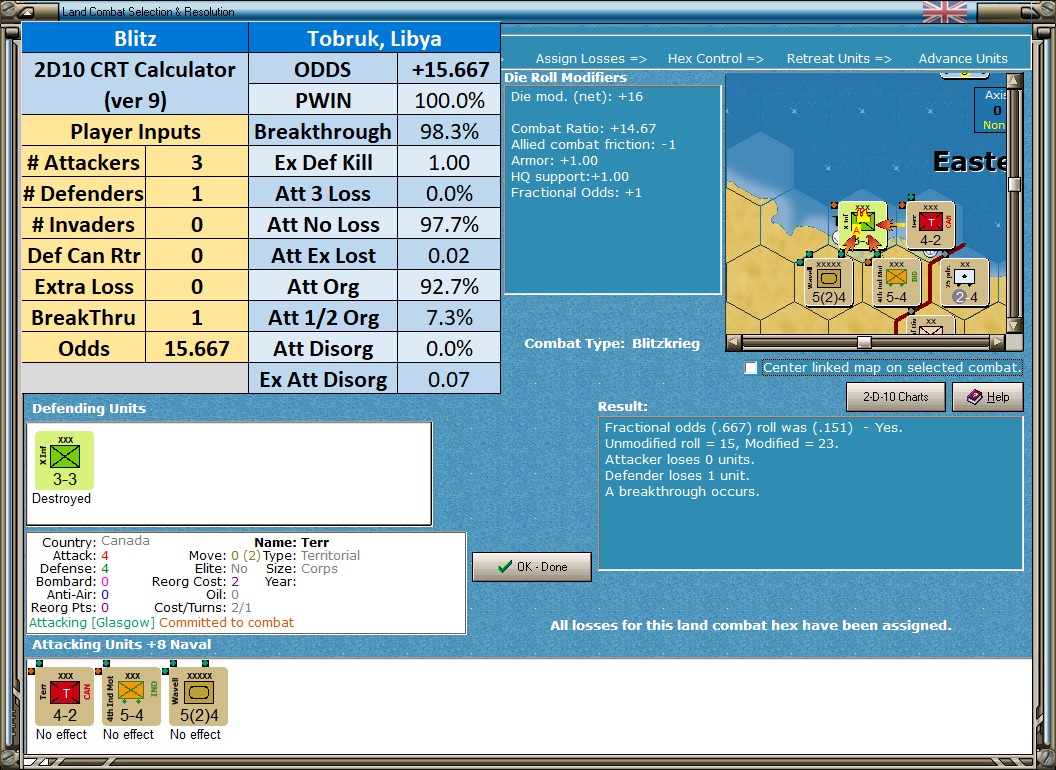Open the 2-D-10 Charts

pos(896,397)
